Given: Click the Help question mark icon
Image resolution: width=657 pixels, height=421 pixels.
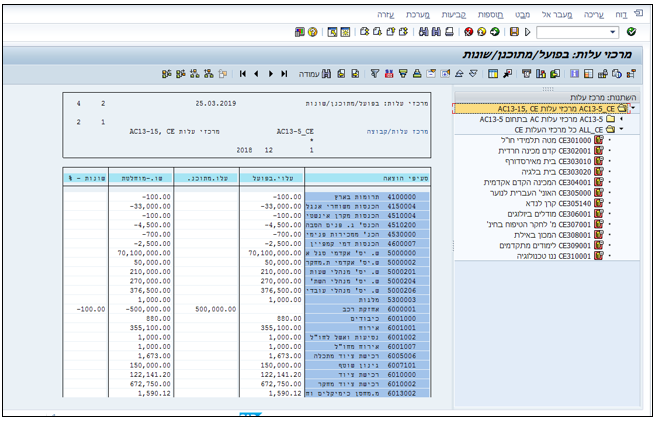Looking at the screenshot, I should (313, 32).
